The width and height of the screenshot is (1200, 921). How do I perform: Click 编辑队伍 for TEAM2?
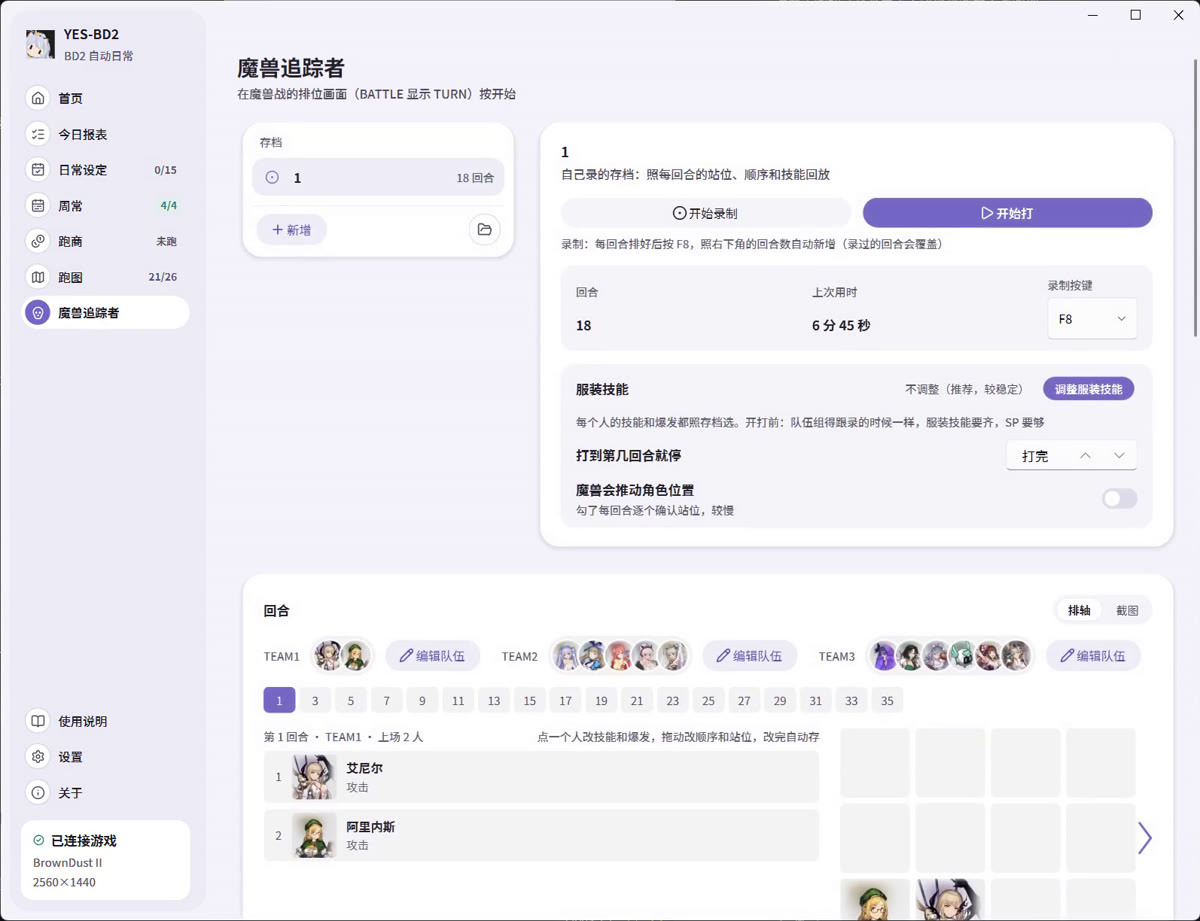[x=750, y=656]
